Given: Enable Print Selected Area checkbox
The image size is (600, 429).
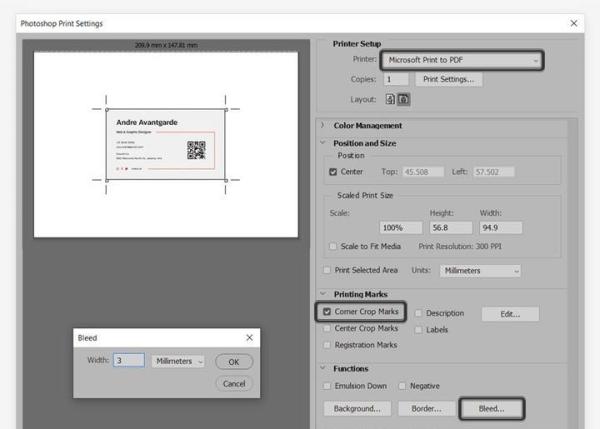Looking at the screenshot, I should (327, 270).
